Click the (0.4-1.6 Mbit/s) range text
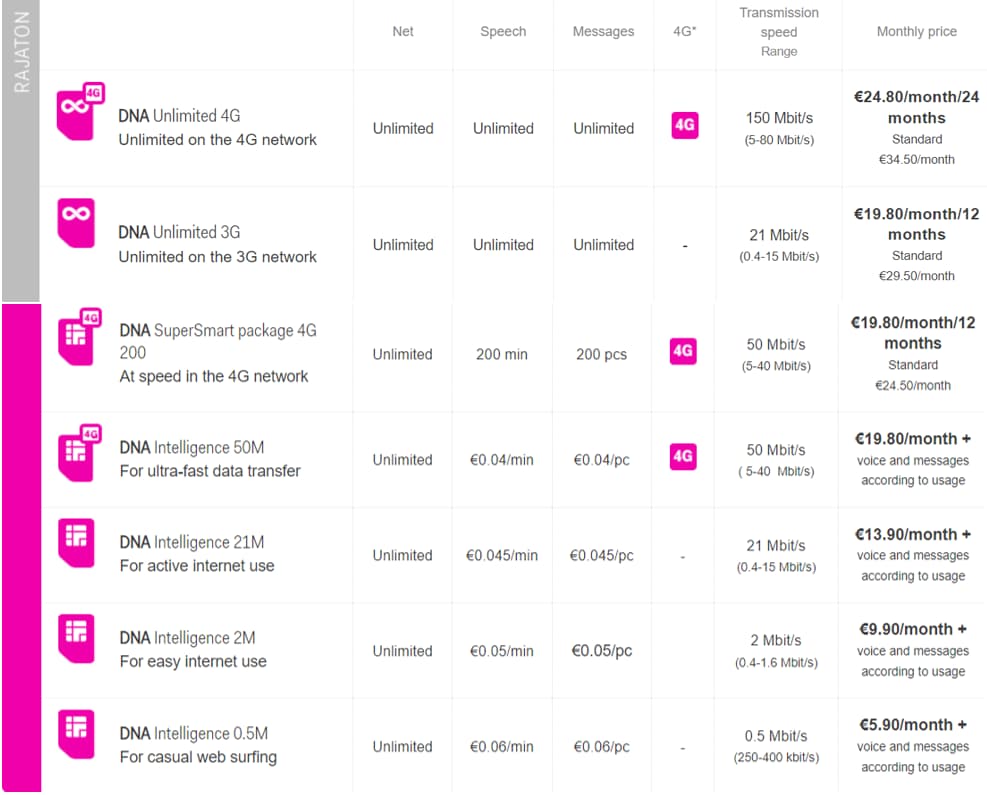The image size is (987, 795). [x=776, y=663]
